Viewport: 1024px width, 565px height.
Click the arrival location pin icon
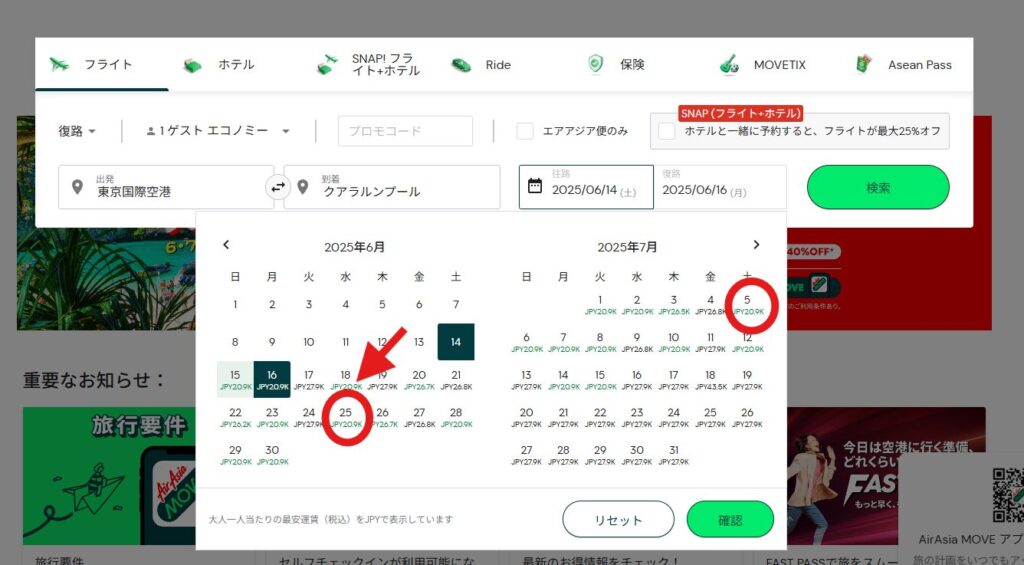(x=302, y=187)
